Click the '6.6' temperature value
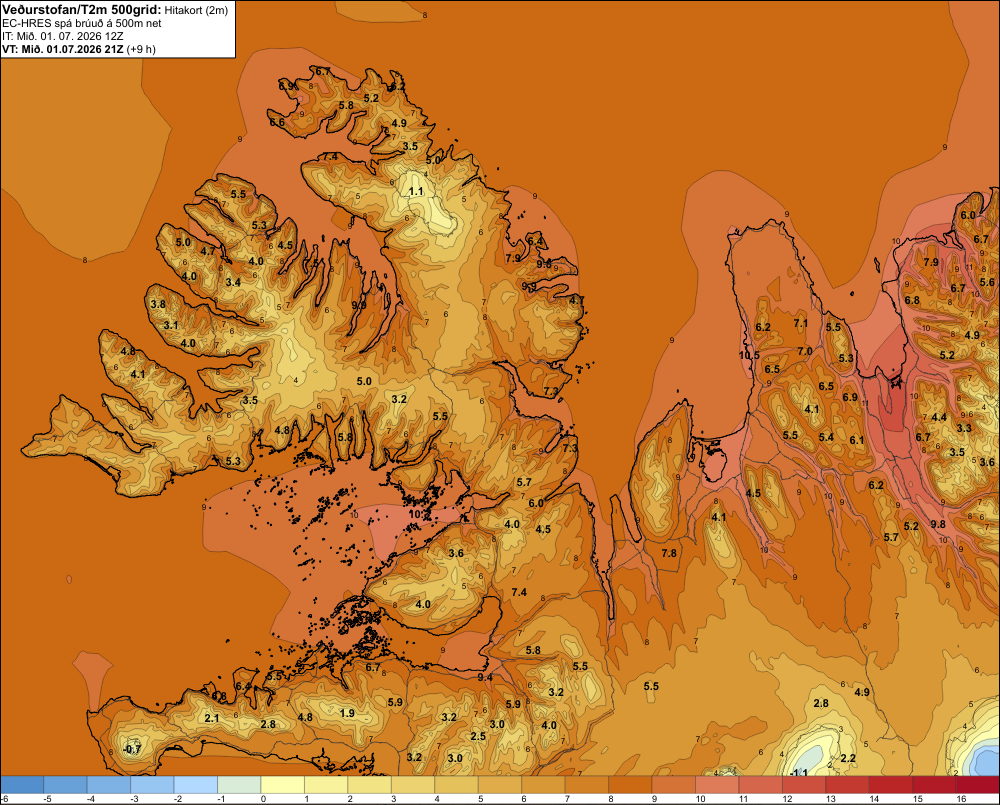1000x805 pixels. (x=277, y=122)
